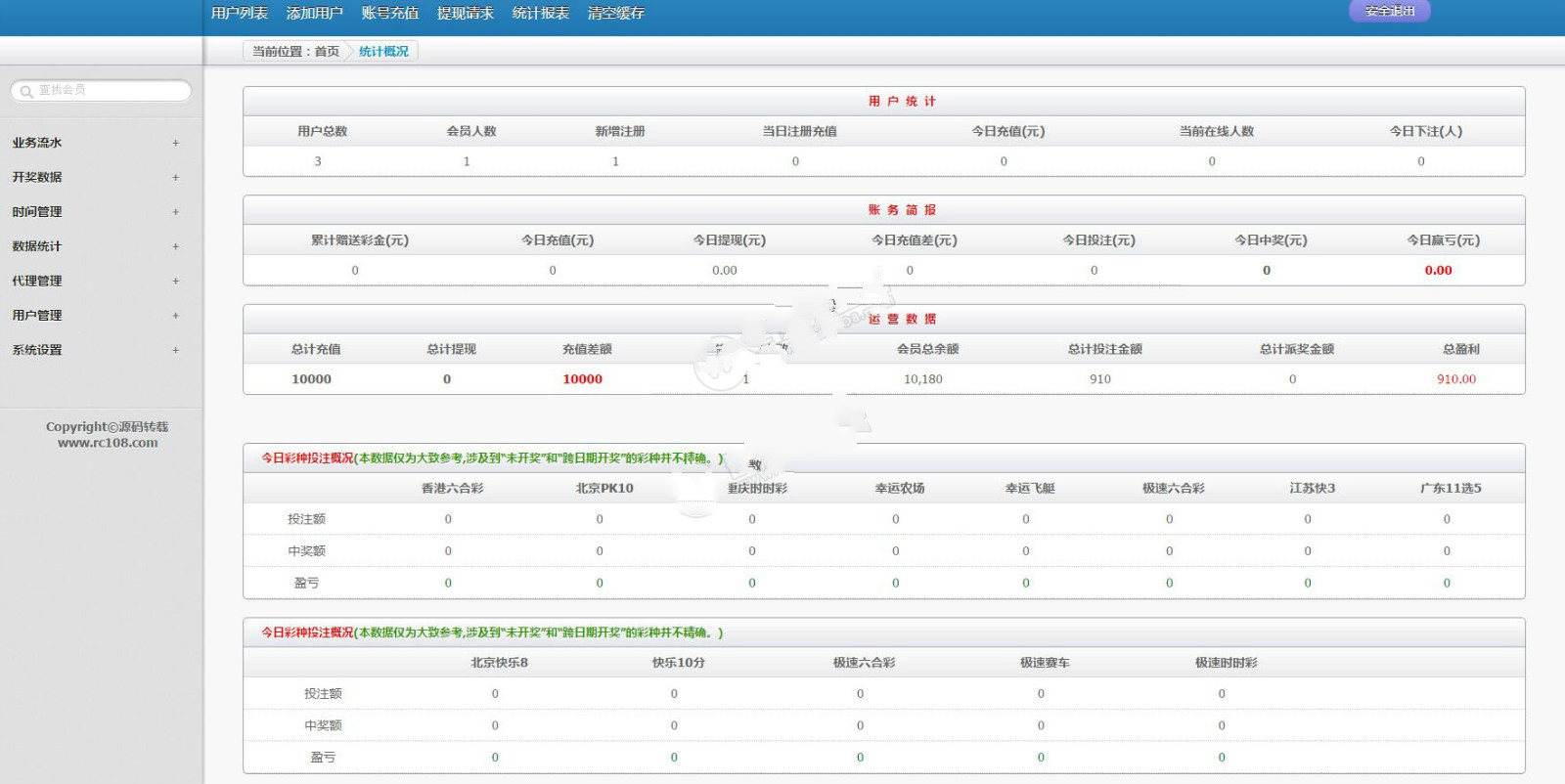The height and width of the screenshot is (784, 1565).
Task: Select 提现请求 in top navigation
Action: click(x=466, y=13)
